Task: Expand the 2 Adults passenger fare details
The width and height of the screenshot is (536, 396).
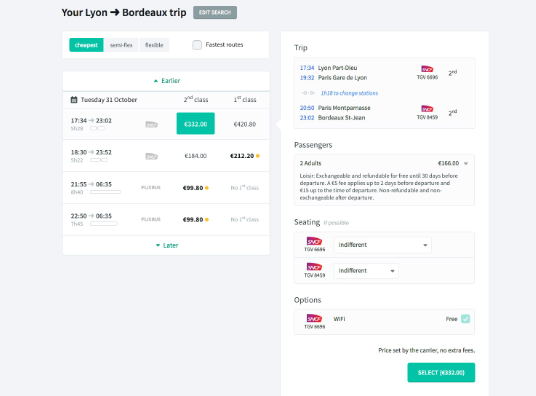Action: coord(466,163)
